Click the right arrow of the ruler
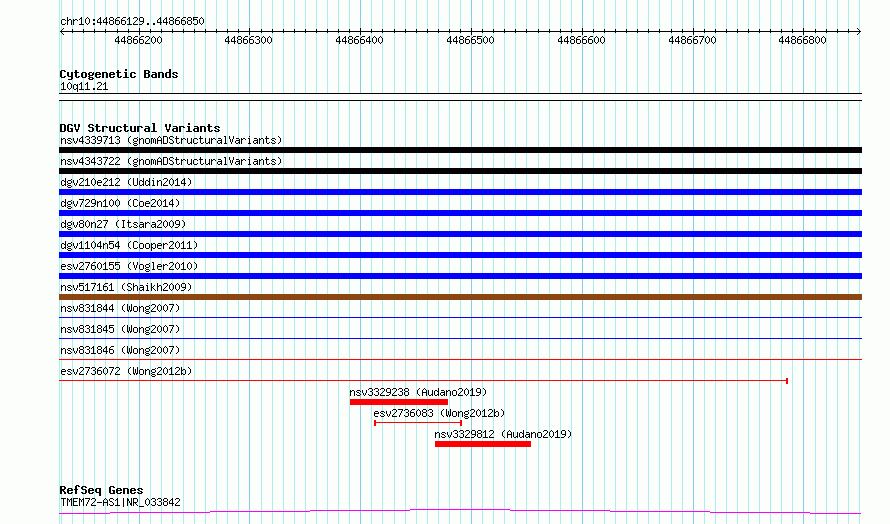 coord(859,31)
